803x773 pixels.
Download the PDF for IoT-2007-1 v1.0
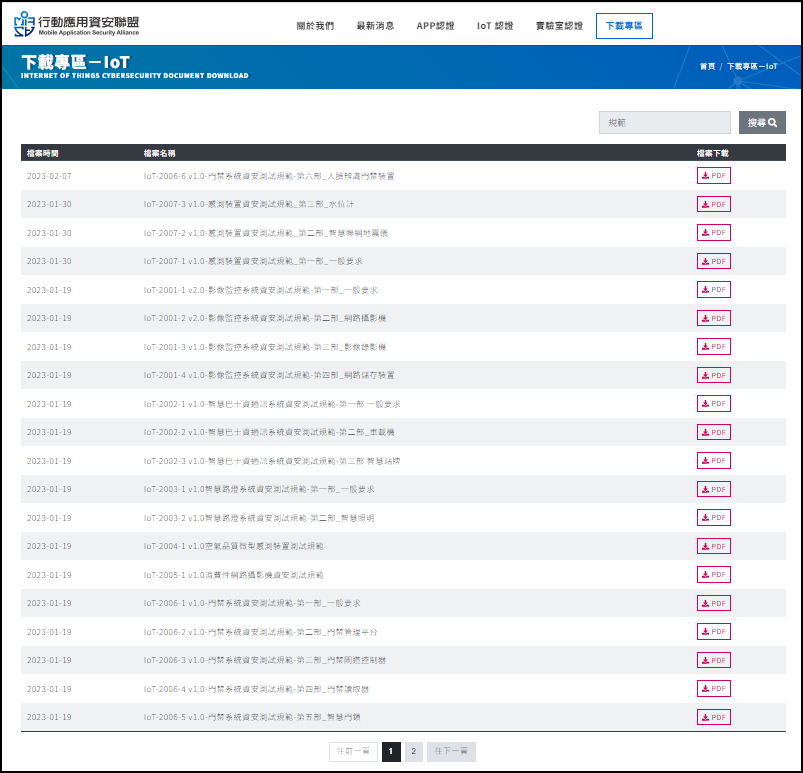tap(713, 261)
